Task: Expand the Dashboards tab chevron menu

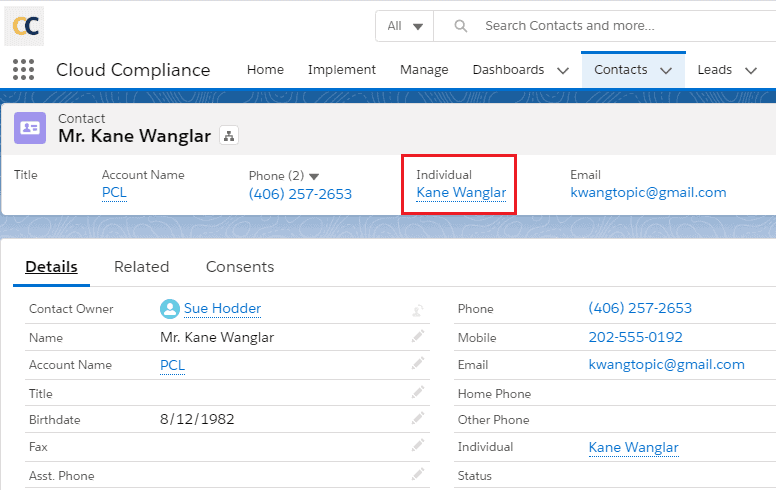Action: click(x=562, y=70)
